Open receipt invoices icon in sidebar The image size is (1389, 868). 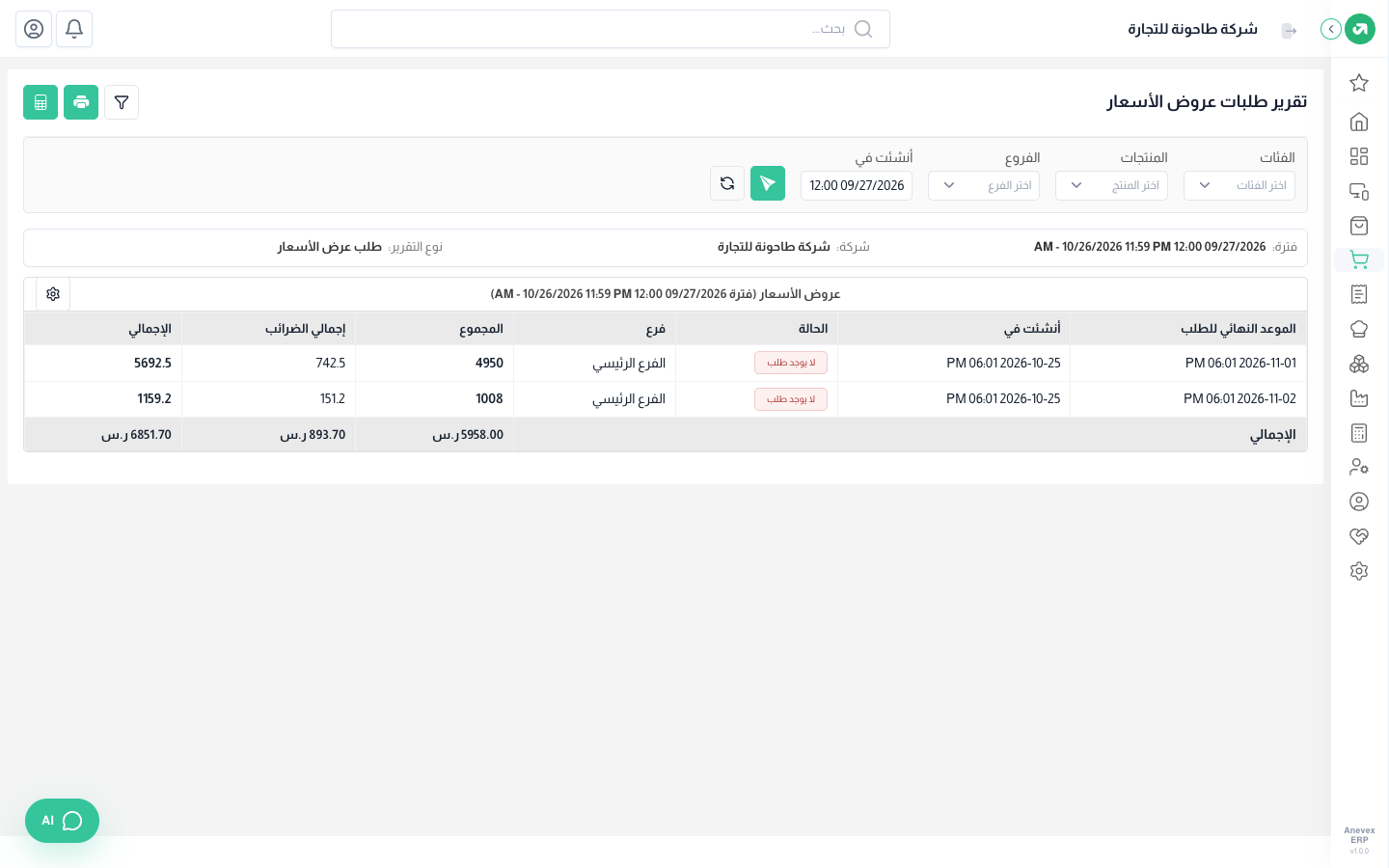point(1359,294)
